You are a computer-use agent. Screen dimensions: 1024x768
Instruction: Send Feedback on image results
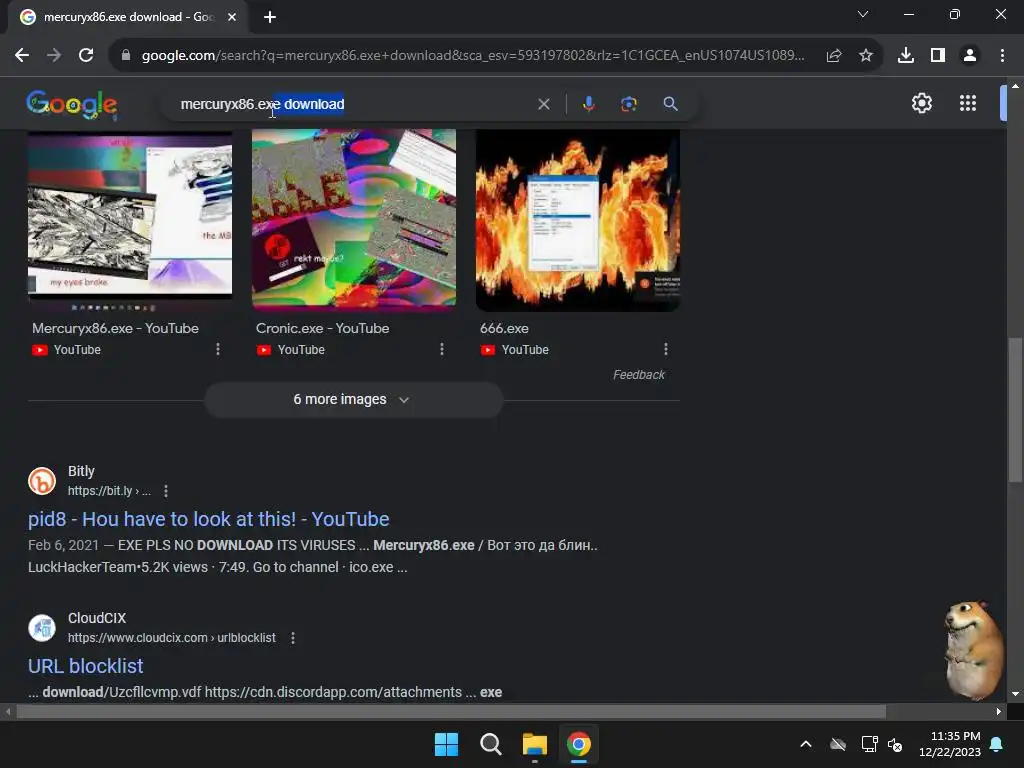click(639, 375)
